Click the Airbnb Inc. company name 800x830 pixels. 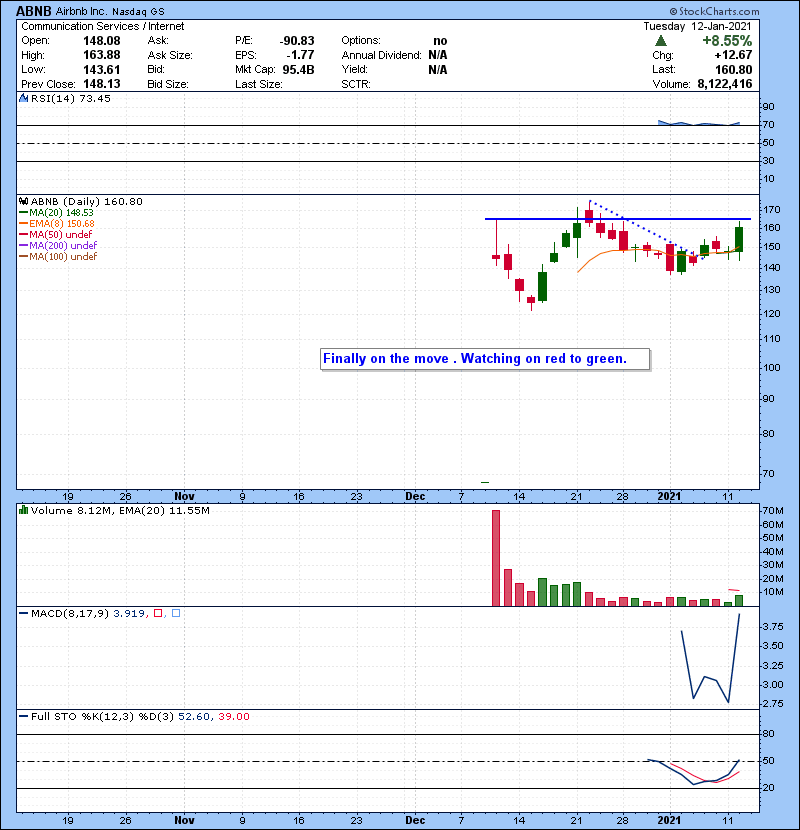81,11
